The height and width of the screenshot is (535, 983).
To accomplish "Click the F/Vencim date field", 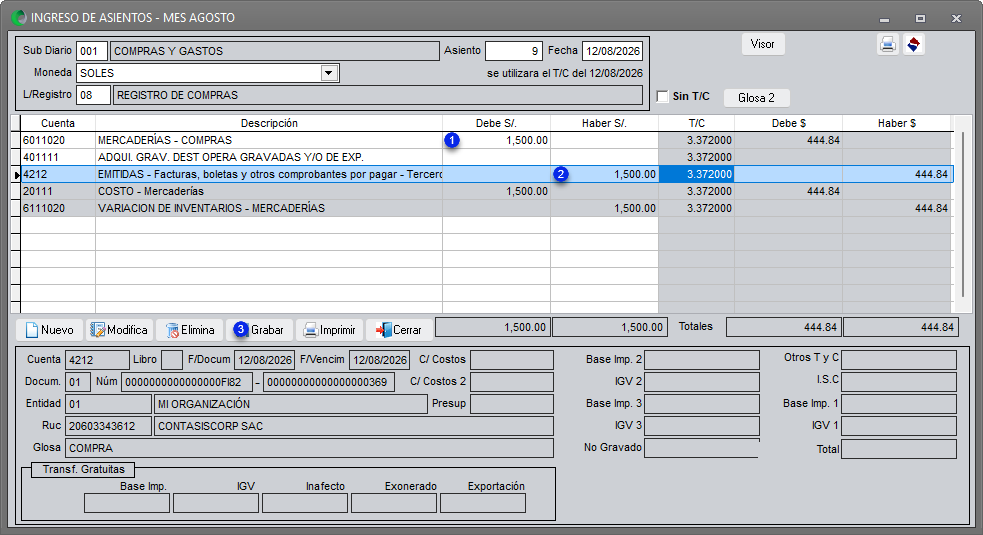I will (x=379, y=360).
